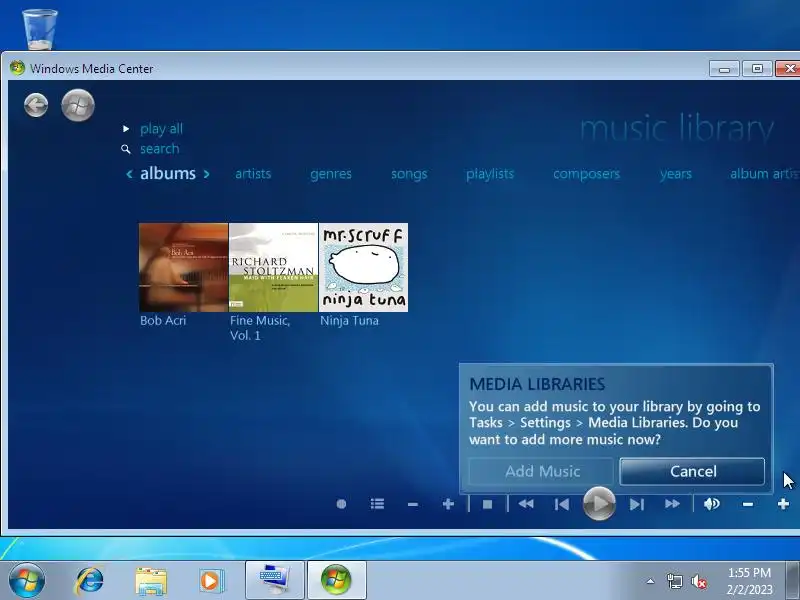Switch to the songs view
The width and height of the screenshot is (800, 600).
409,174
